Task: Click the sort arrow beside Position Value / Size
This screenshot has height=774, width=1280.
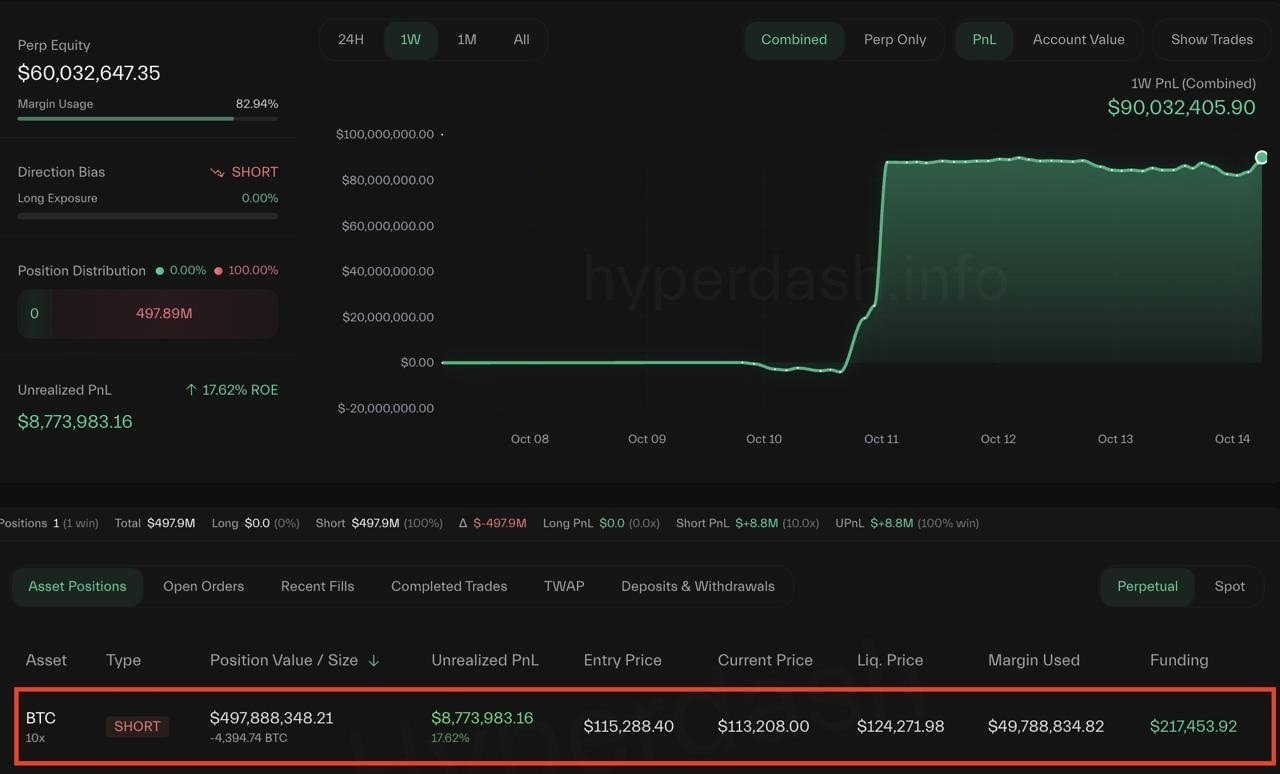Action: coord(374,661)
